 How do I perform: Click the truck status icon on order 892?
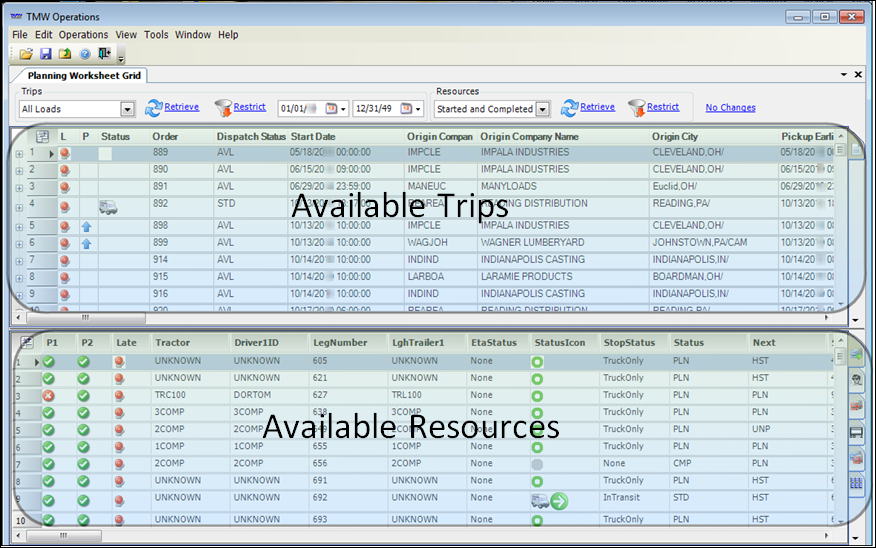click(109, 207)
